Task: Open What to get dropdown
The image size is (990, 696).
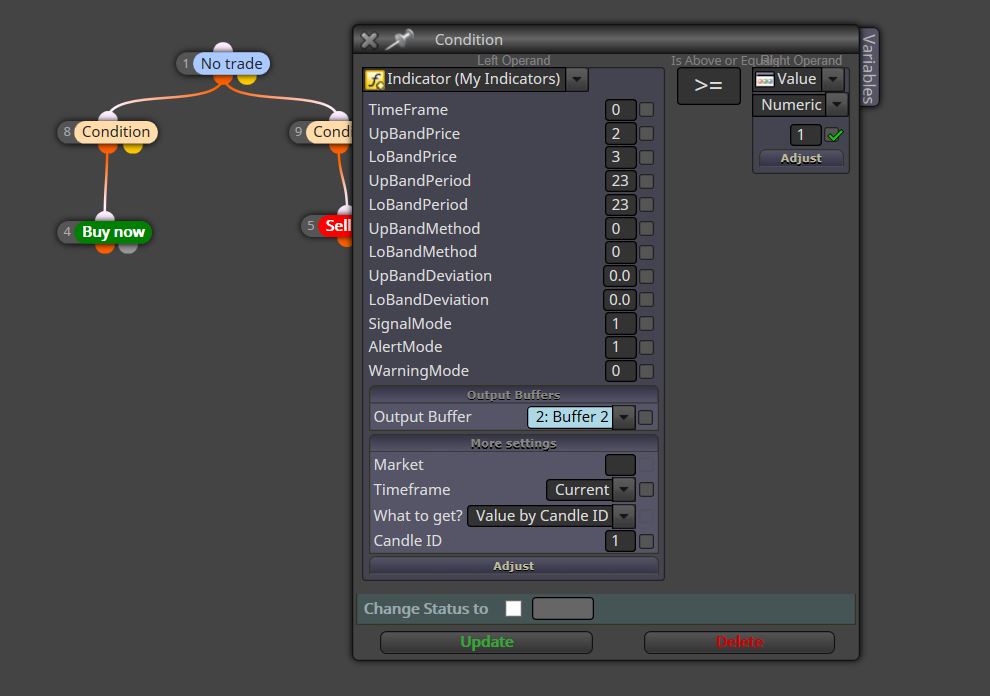Action: (x=624, y=516)
